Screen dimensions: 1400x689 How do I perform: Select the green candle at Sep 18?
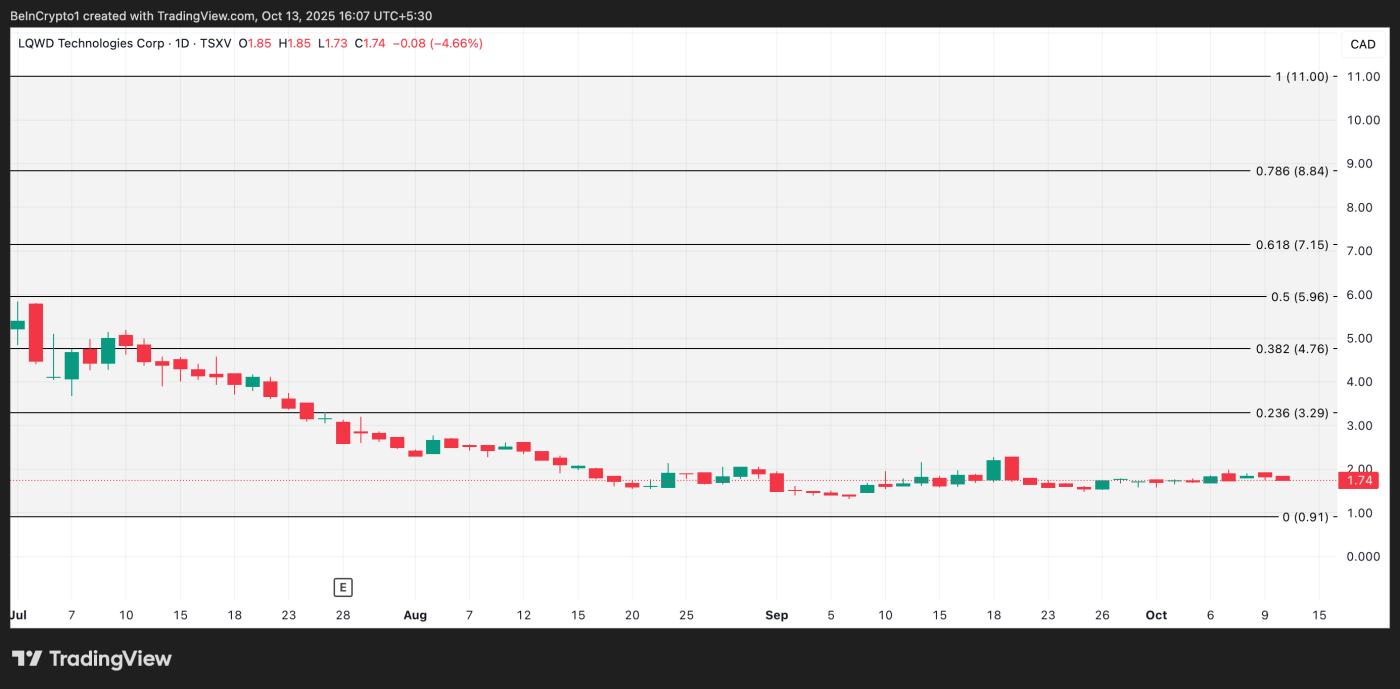[993, 470]
